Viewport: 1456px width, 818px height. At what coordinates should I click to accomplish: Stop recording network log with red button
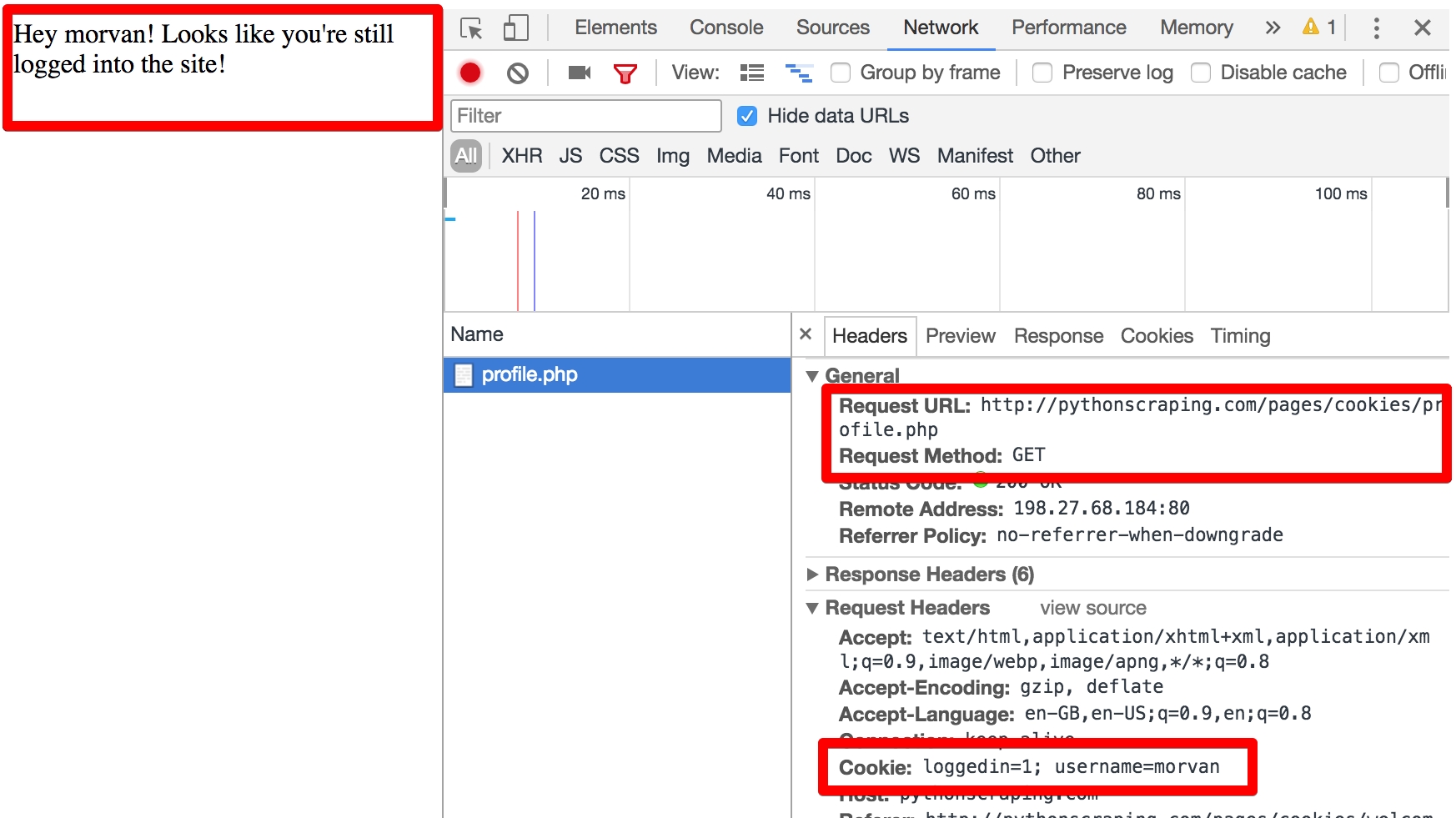[470, 73]
